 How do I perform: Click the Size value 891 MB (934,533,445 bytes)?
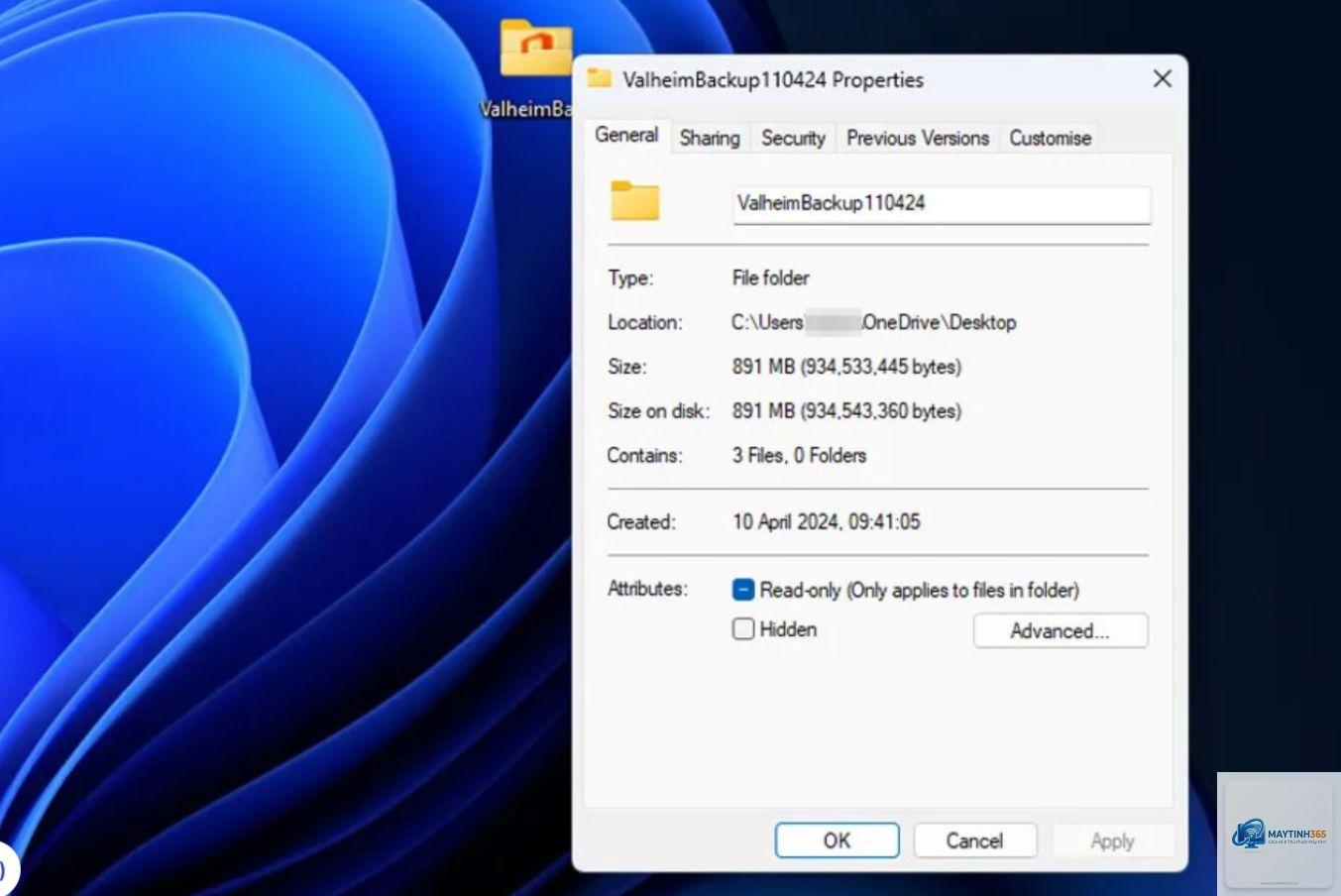[x=846, y=367]
